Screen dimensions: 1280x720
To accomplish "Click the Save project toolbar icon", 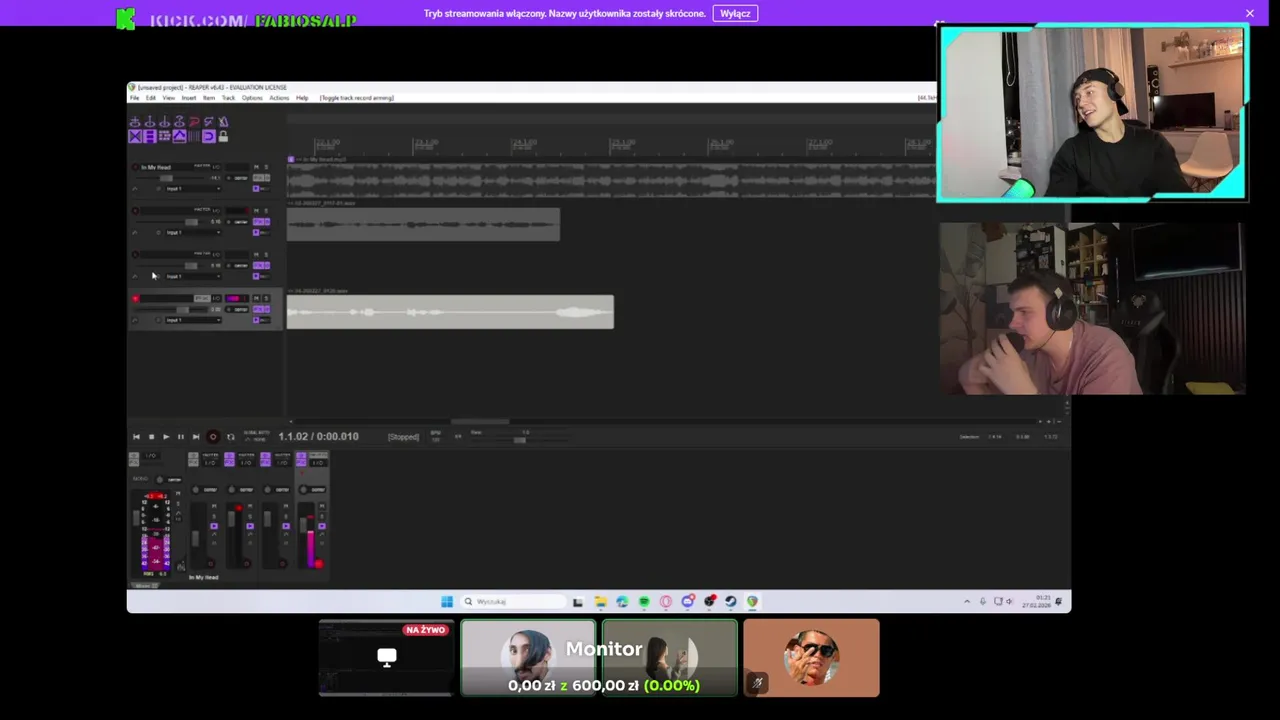I will click(x=165, y=122).
